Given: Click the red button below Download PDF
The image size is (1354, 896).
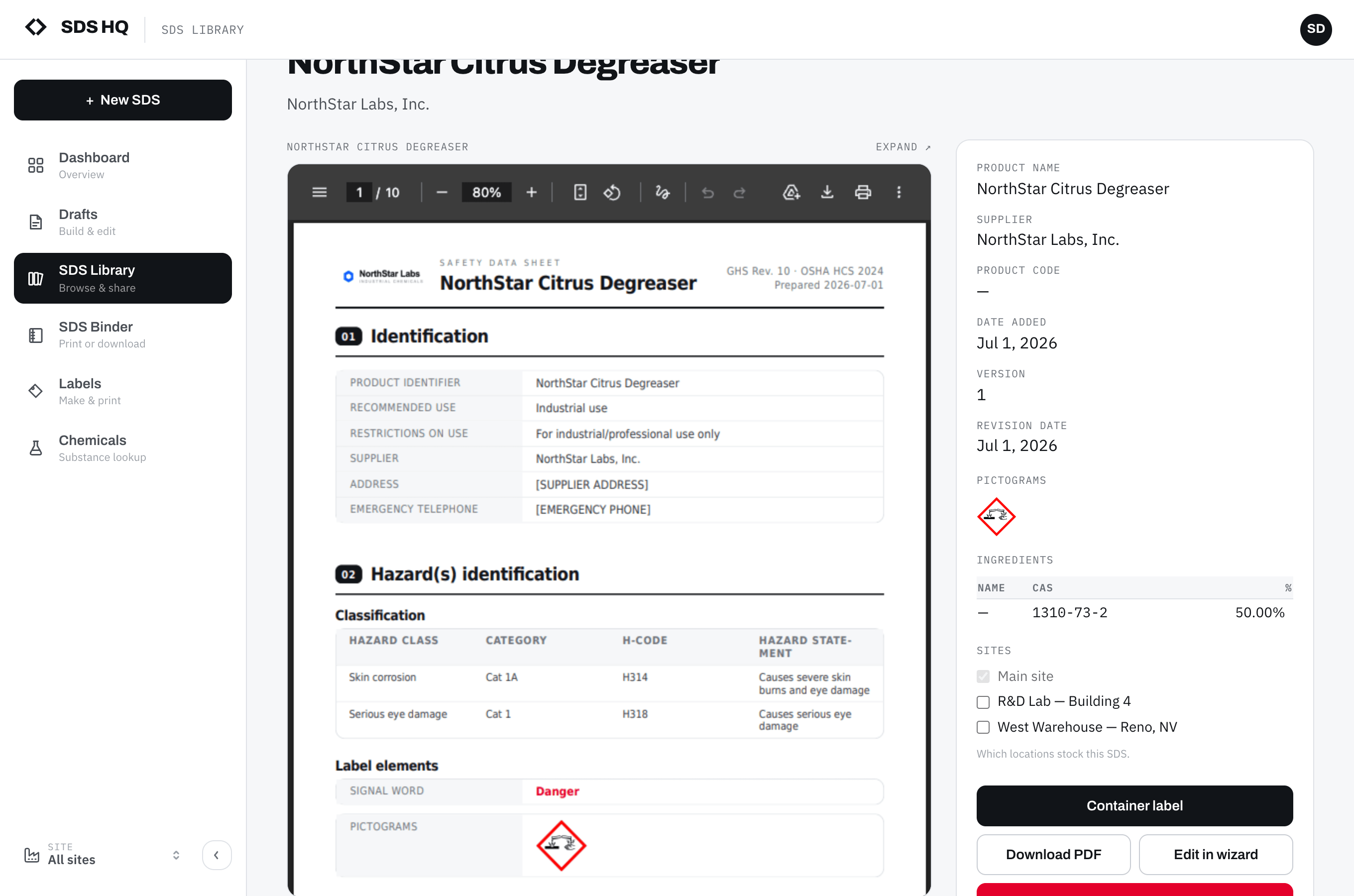Looking at the screenshot, I should coord(1134,889).
